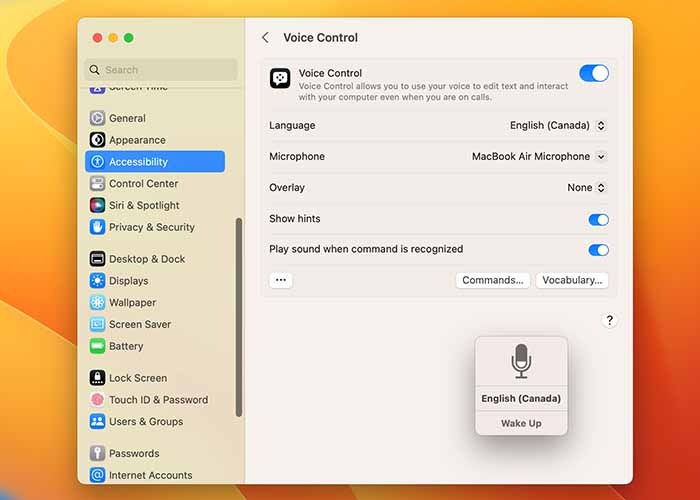The height and width of the screenshot is (500, 700).
Task: Click the Privacy & Security hand icon
Action: pos(97,227)
